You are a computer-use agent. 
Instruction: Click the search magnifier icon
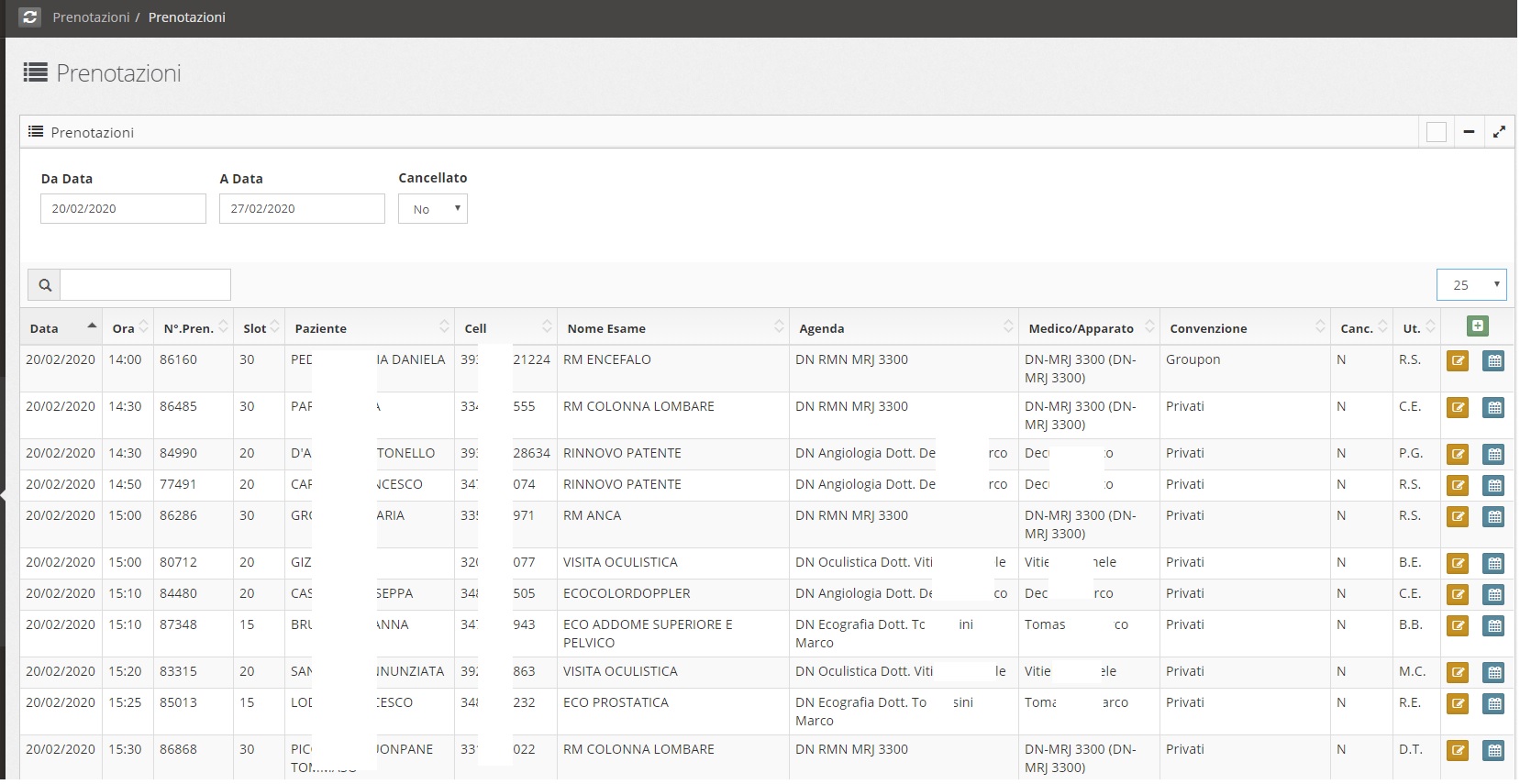(x=45, y=285)
